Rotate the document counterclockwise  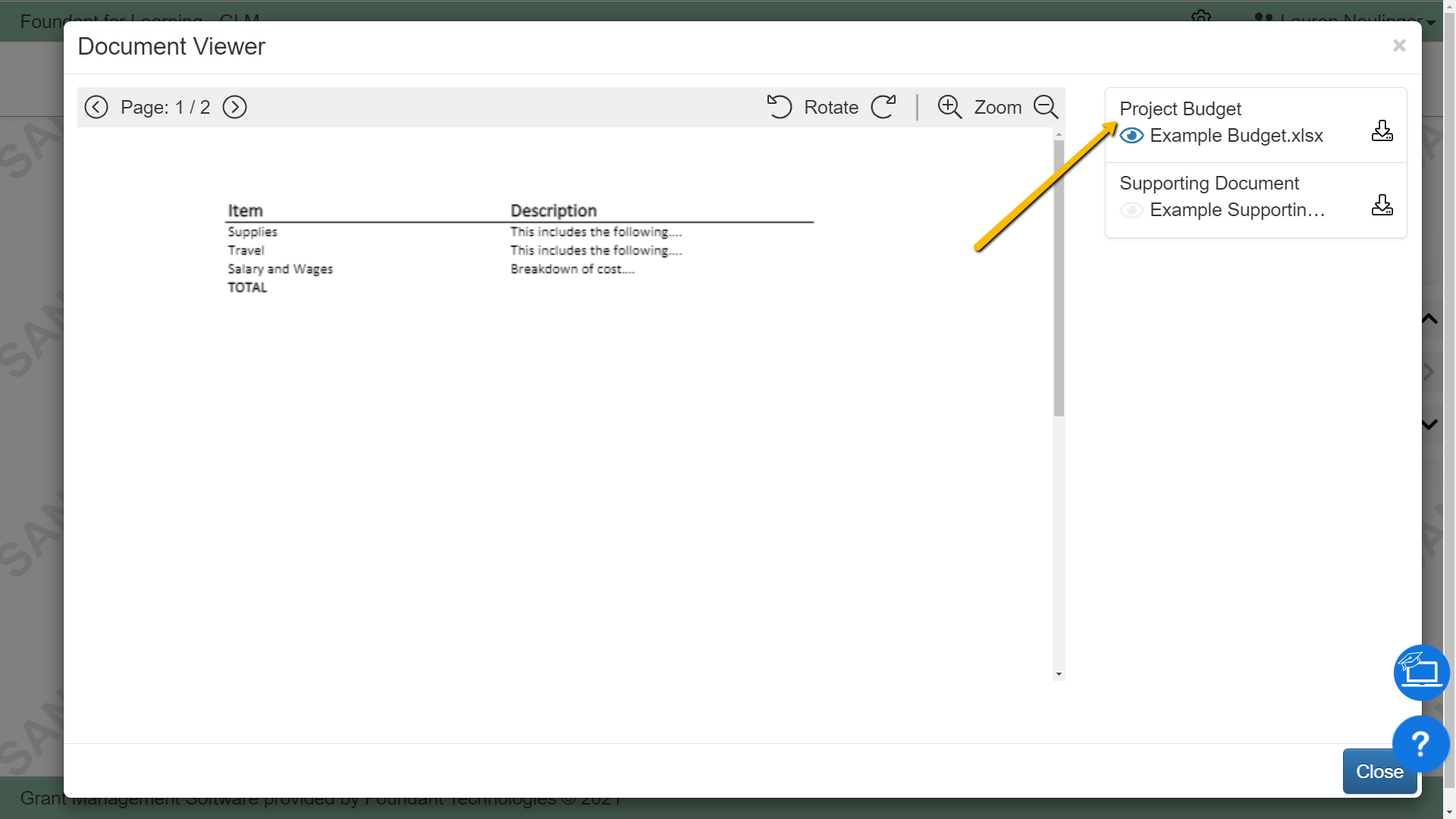[780, 107]
